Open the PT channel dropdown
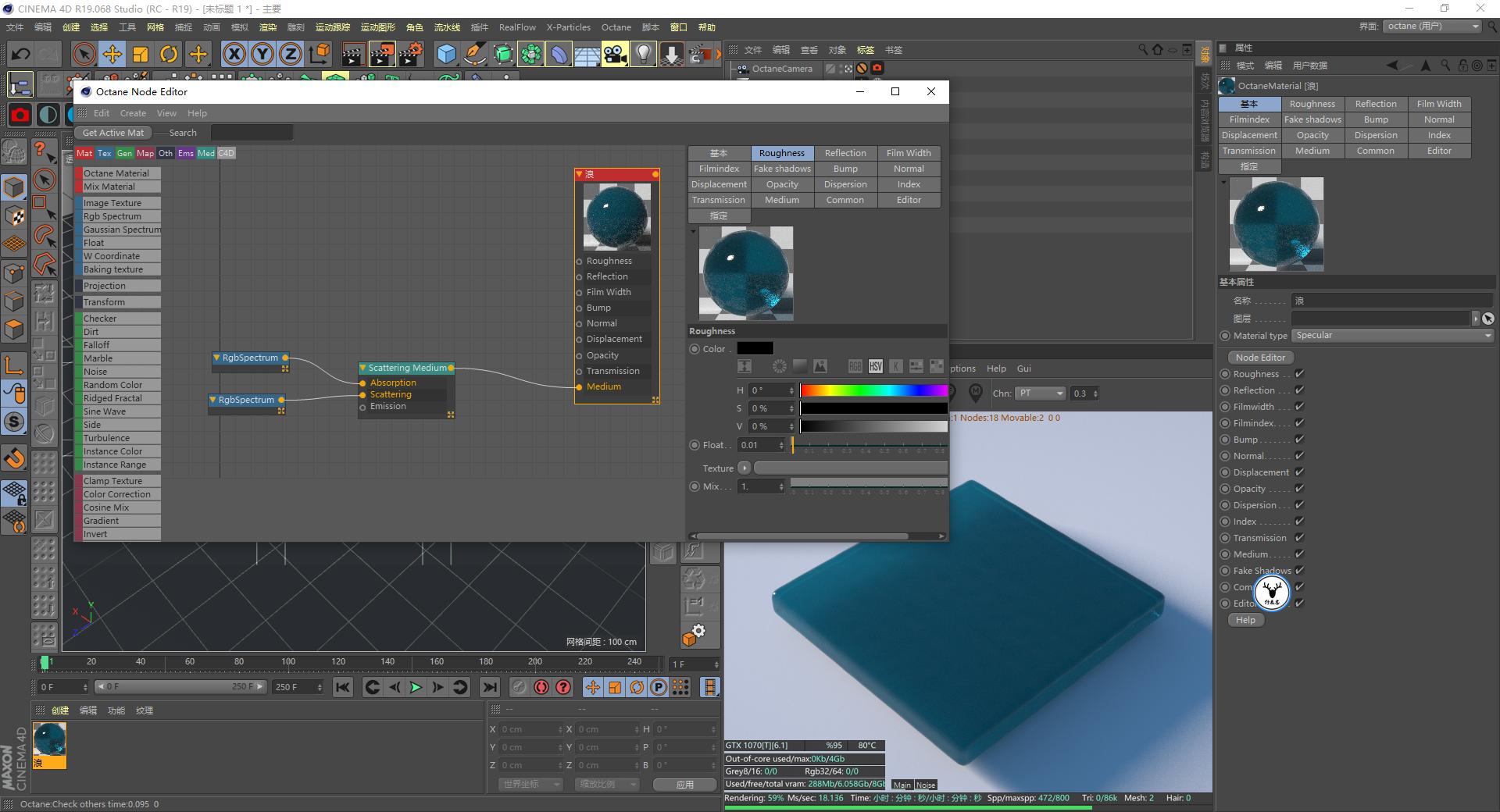Image resolution: width=1500 pixels, height=812 pixels. pos(1040,394)
